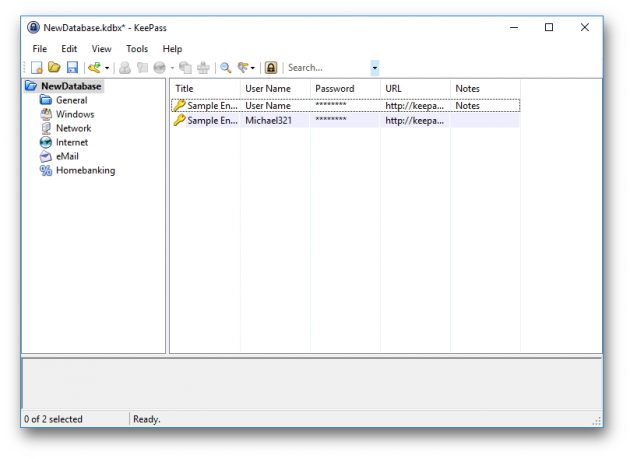Click the key icon of Michael321's entry
Image resolution: width=630 pixels, height=459 pixels.
pyautogui.click(x=179, y=120)
